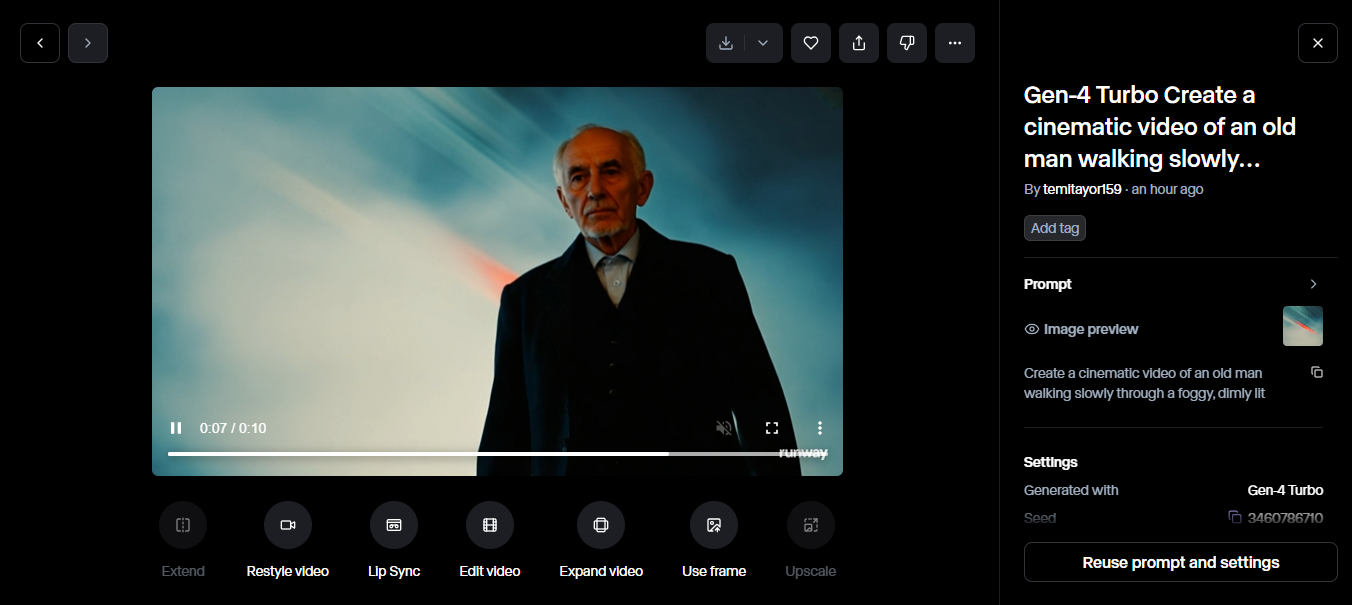This screenshot has height=605, width=1352.
Task: Select the Use frame tool
Action: click(x=714, y=525)
